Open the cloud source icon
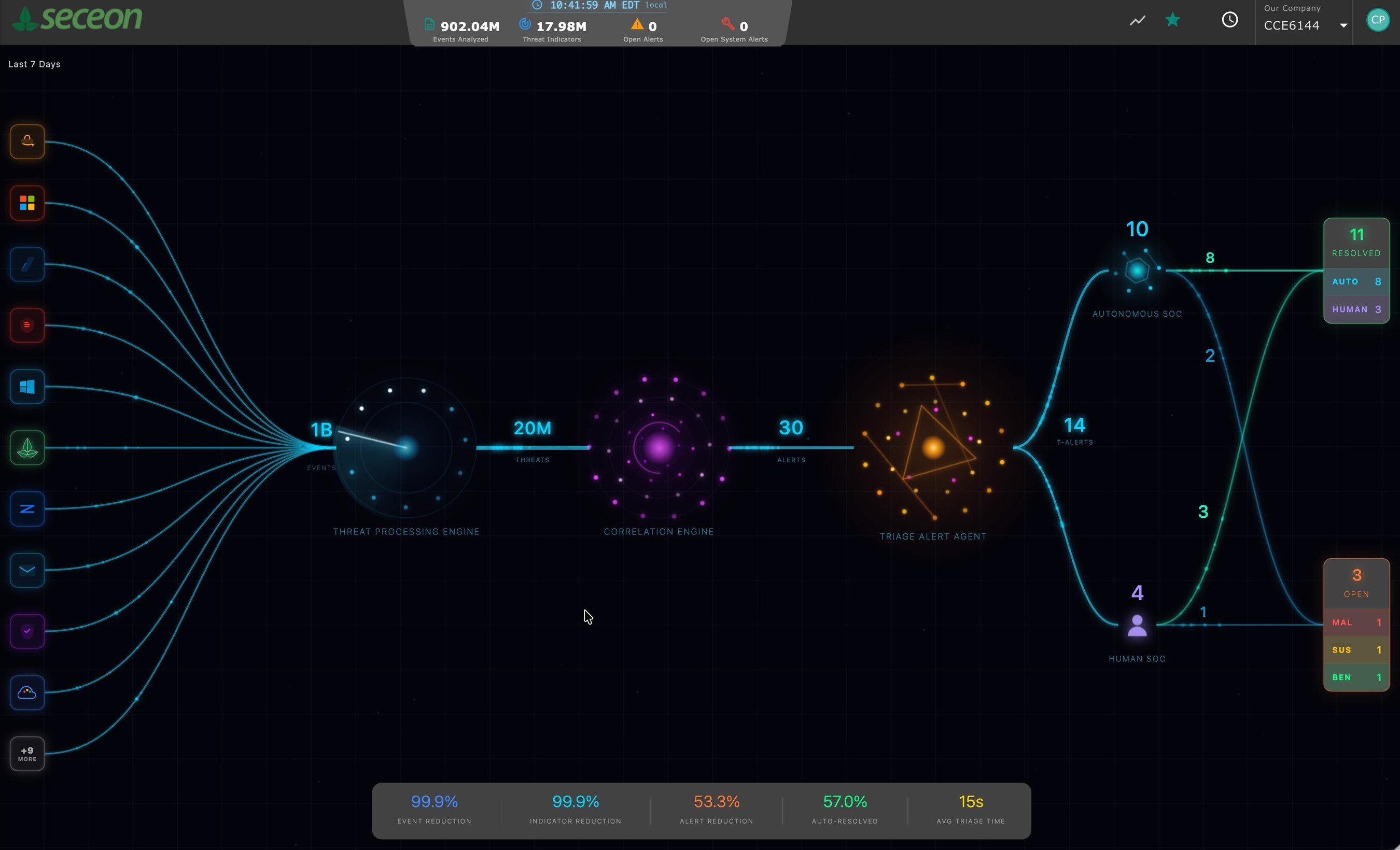 point(27,693)
